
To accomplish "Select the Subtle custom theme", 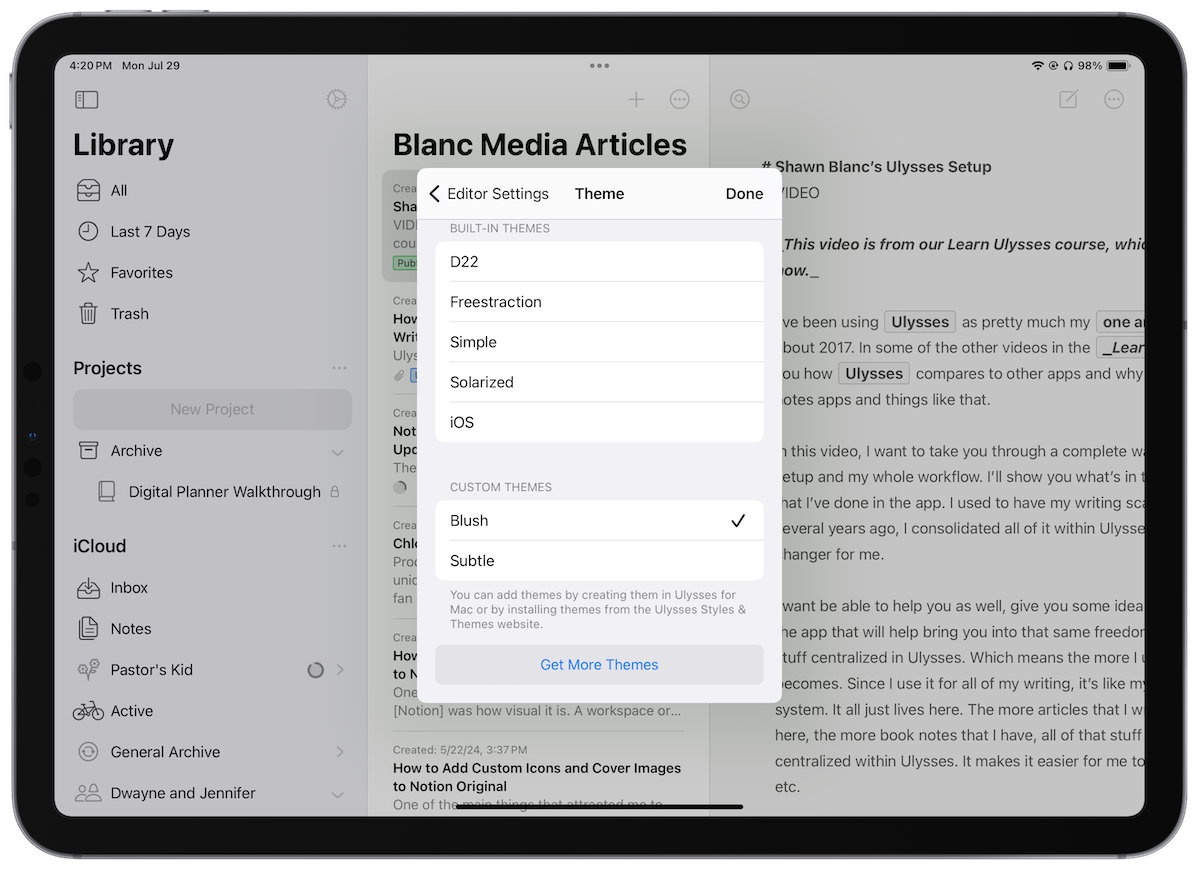I will [598, 561].
